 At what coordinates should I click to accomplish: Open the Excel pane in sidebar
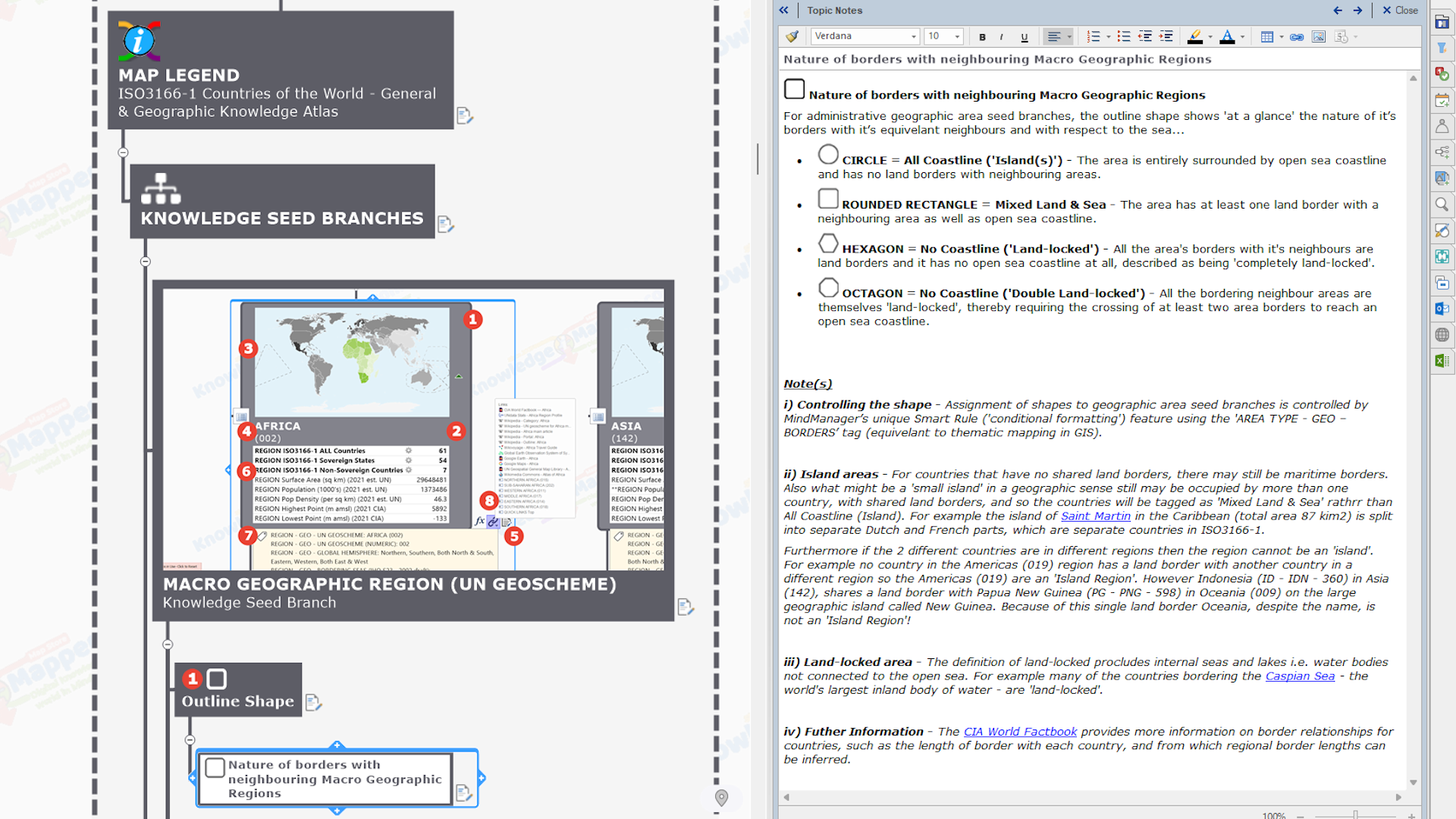(1442, 361)
